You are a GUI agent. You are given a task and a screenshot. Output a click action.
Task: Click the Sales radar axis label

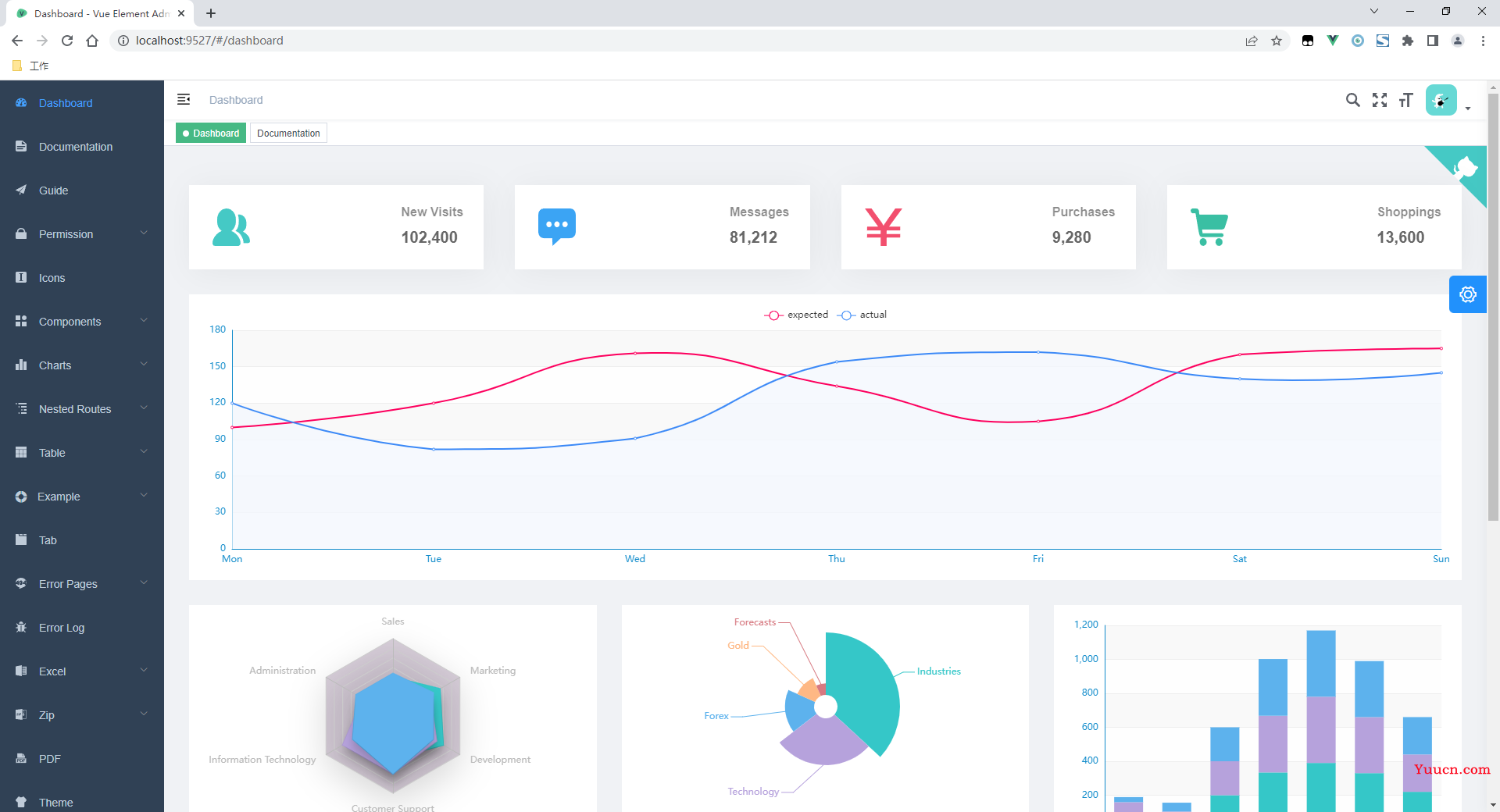[x=393, y=621]
